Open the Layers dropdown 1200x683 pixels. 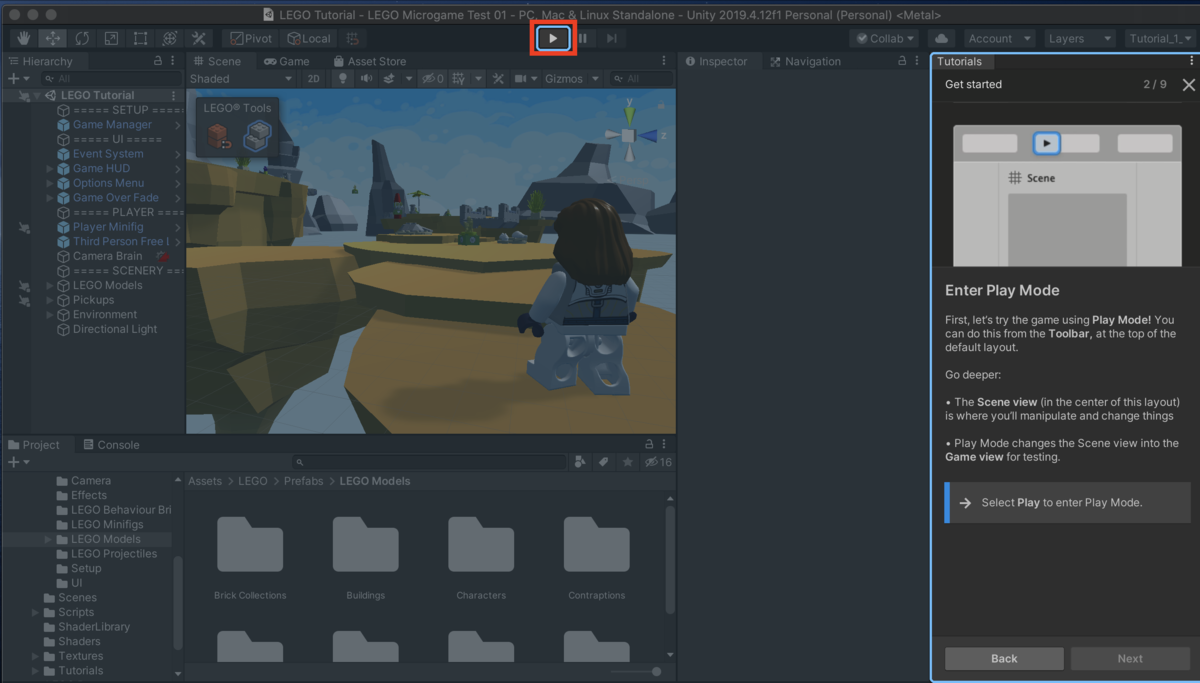click(x=1079, y=38)
